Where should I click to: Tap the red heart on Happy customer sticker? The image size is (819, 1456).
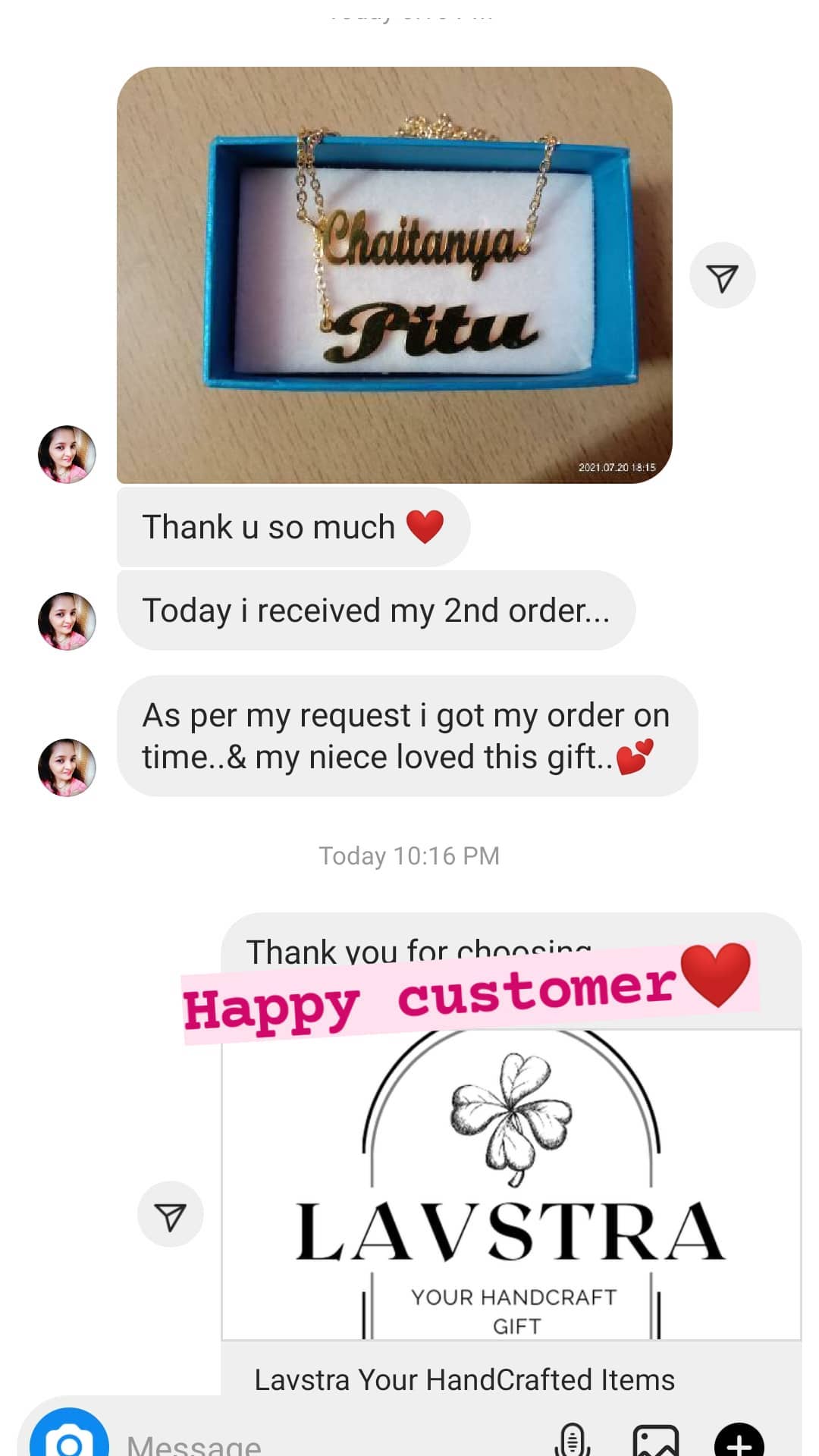pyautogui.click(x=715, y=974)
